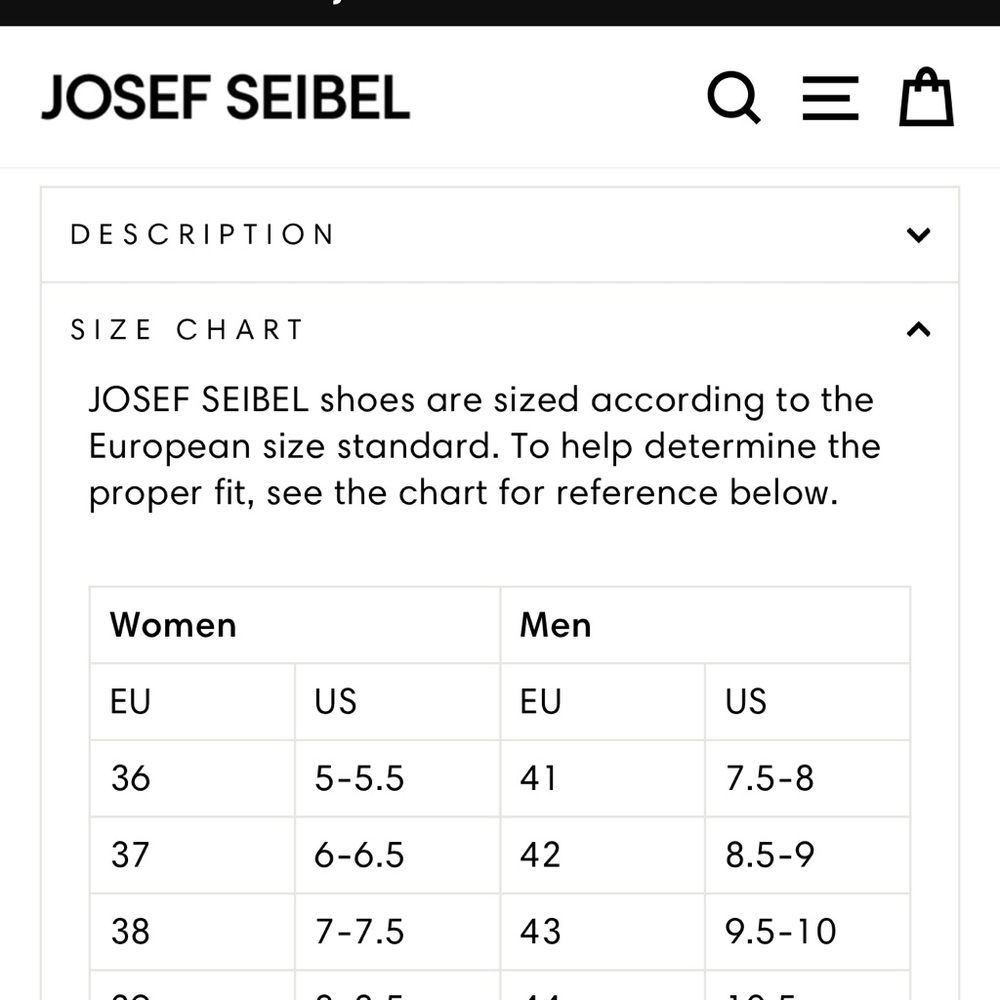Select the DESCRIPTION accordion header

click(201, 234)
